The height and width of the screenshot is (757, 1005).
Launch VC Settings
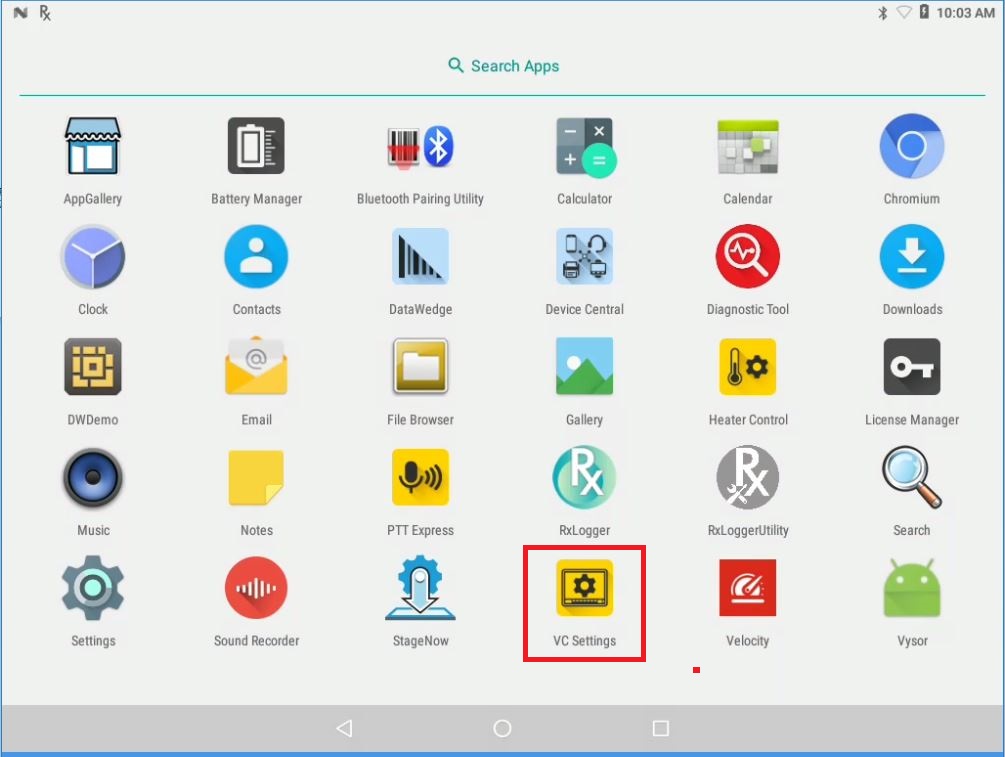[585, 588]
